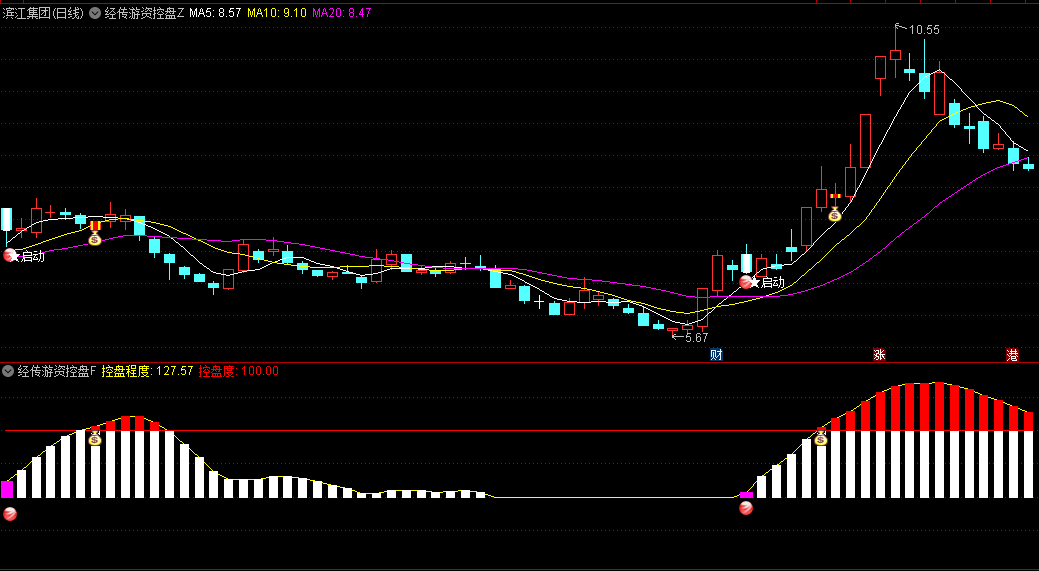This screenshot has height=571, width=1039.
Task: Select the 经传游资控盘F indicator name
Action: pyautogui.click(x=57, y=371)
